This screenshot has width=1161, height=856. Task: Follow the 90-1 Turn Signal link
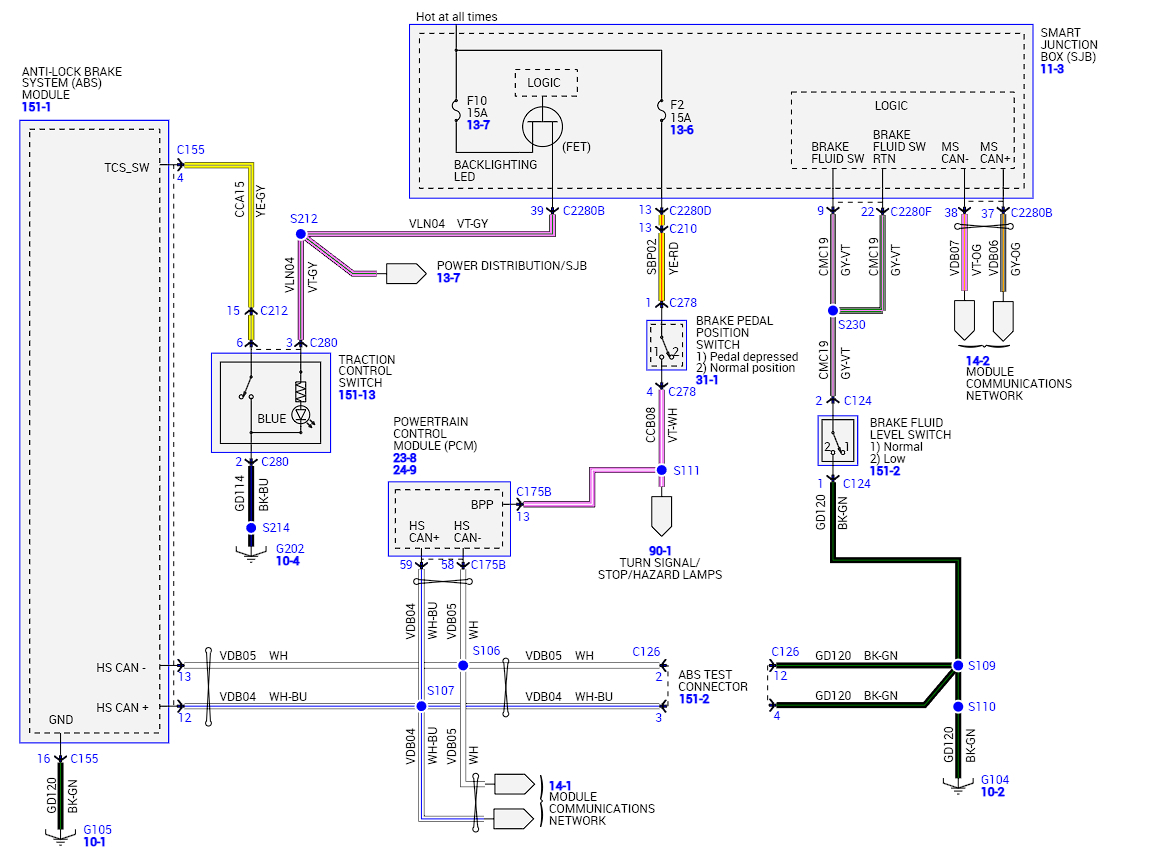(x=660, y=551)
